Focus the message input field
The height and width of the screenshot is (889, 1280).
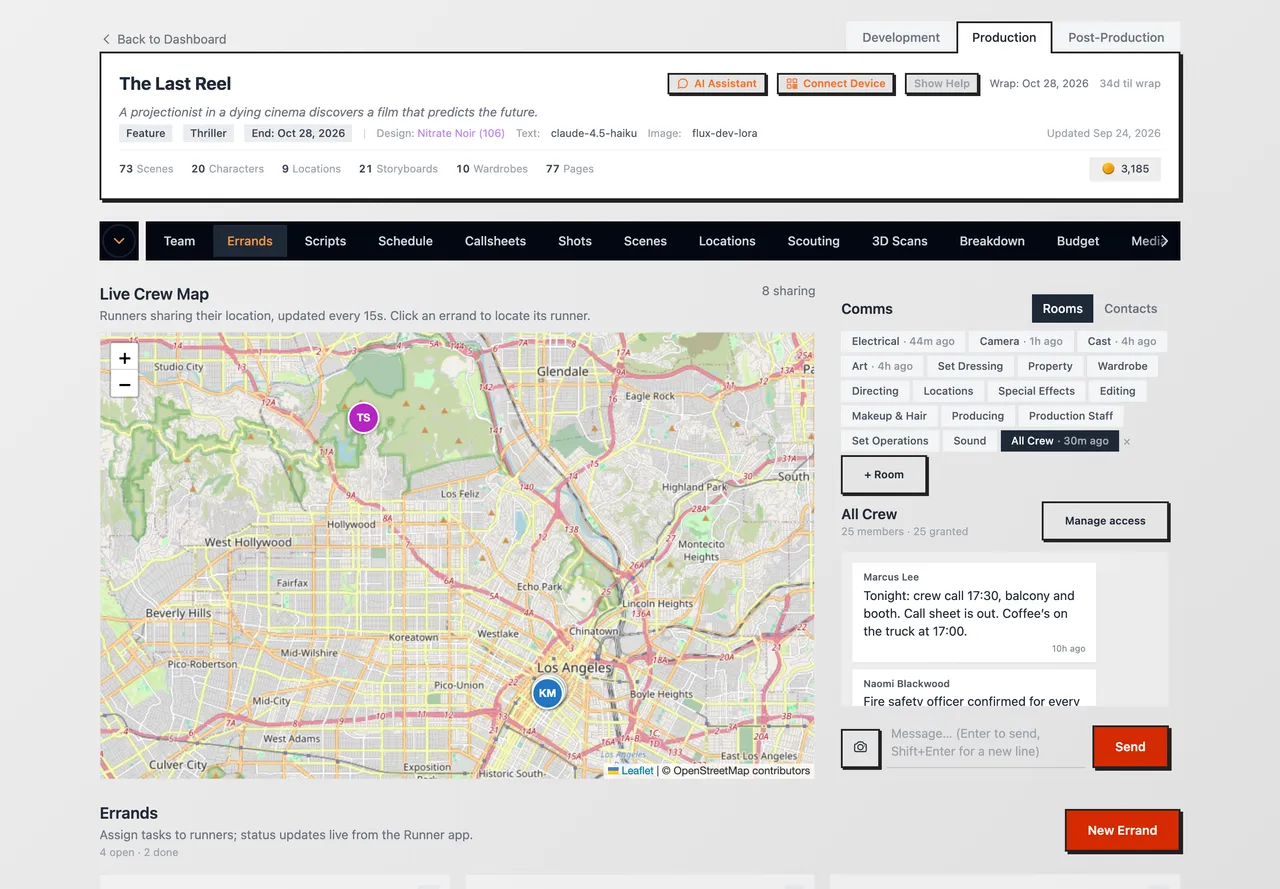tap(985, 743)
